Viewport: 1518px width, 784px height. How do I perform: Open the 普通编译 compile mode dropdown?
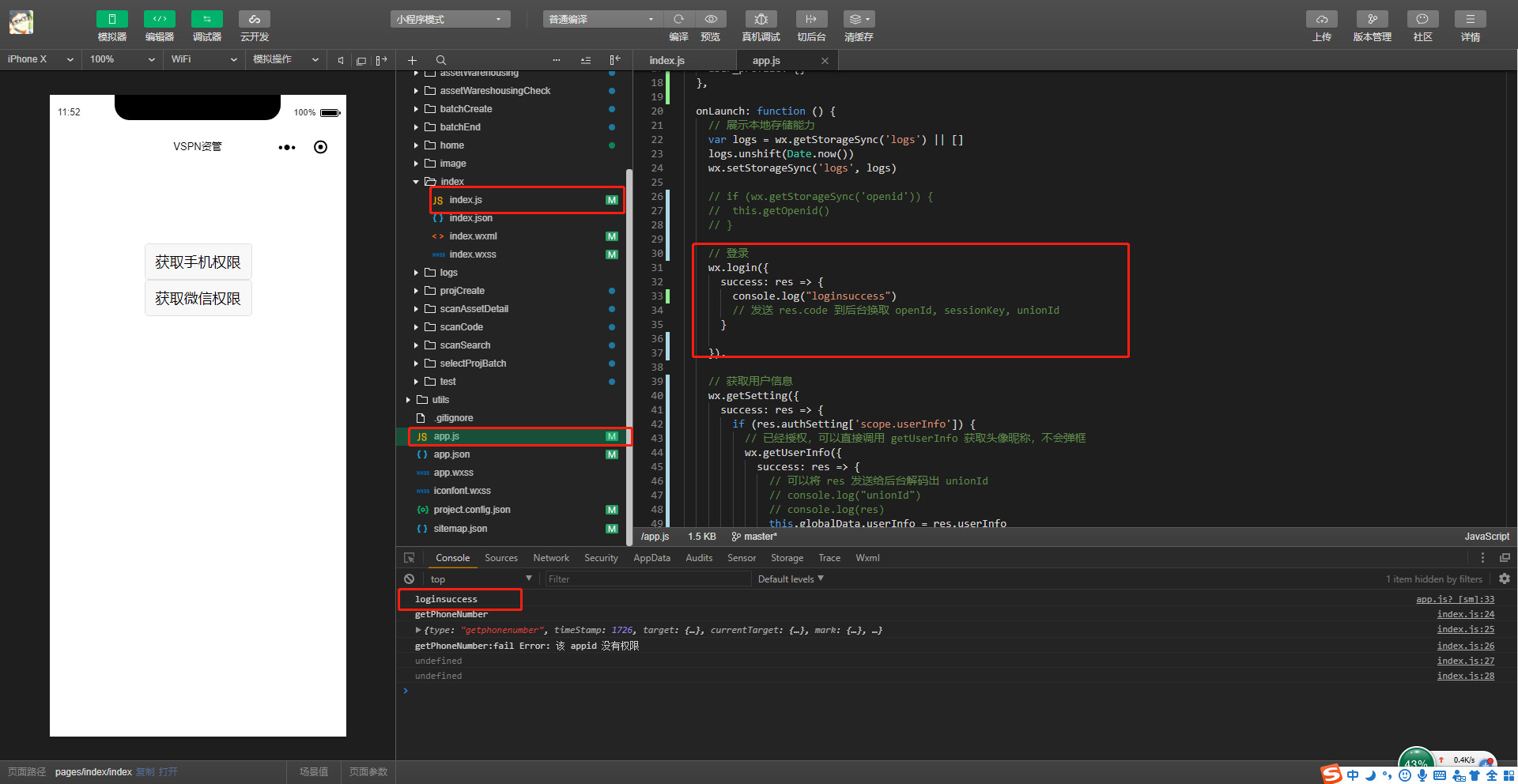point(602,19)
